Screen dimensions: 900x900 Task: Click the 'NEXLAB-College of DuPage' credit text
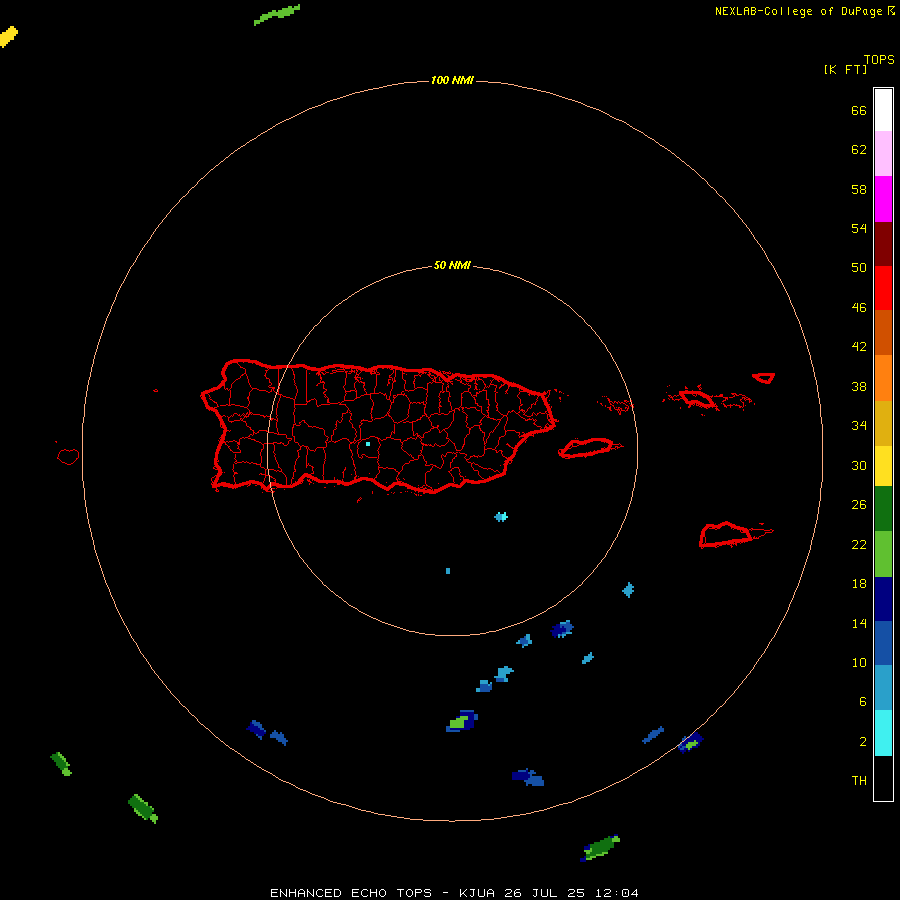coord(798,11)
